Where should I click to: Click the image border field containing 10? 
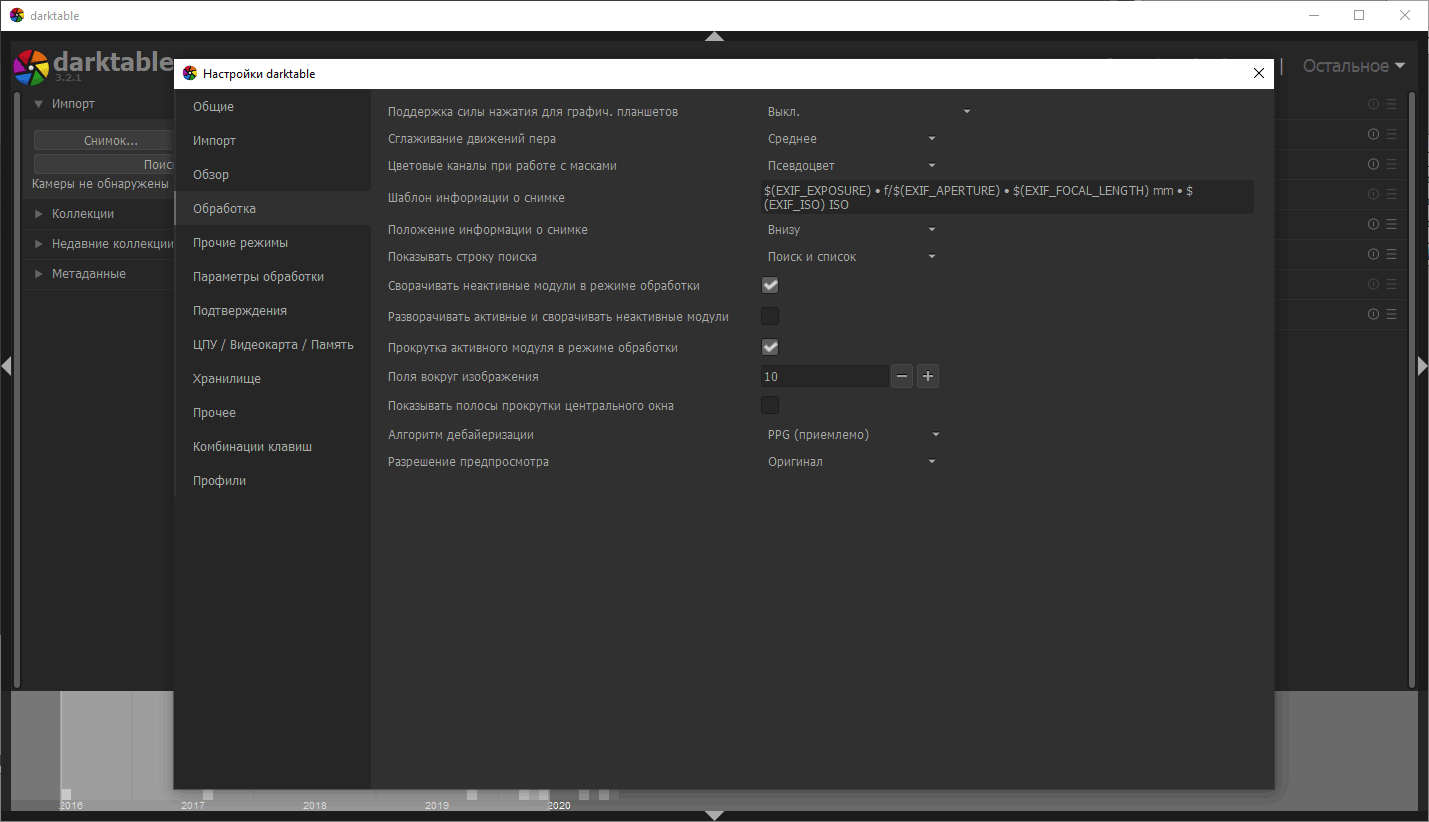pos(825,376)
